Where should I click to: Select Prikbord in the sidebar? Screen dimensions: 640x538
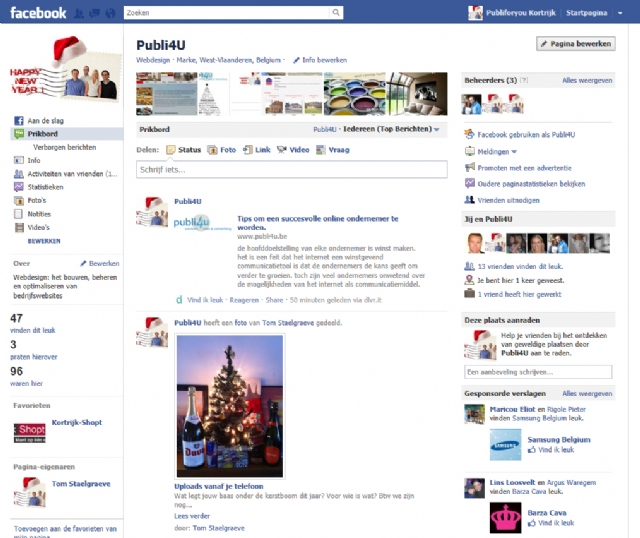point(67,134)
